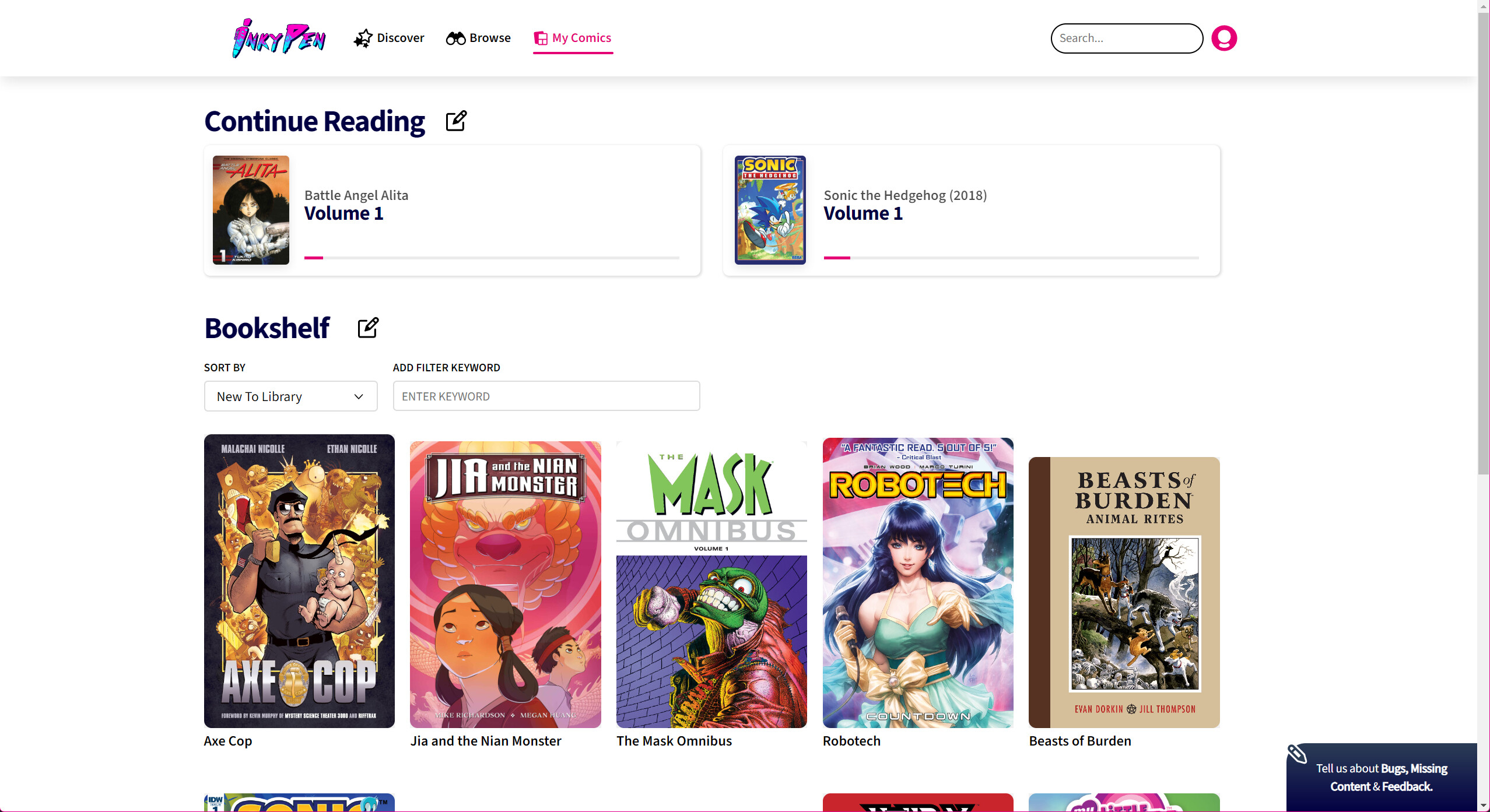Viewport: 1490px width, 812px height.
Task: Click the scrollbar up arrow
Action: [x=1484, y=6]
